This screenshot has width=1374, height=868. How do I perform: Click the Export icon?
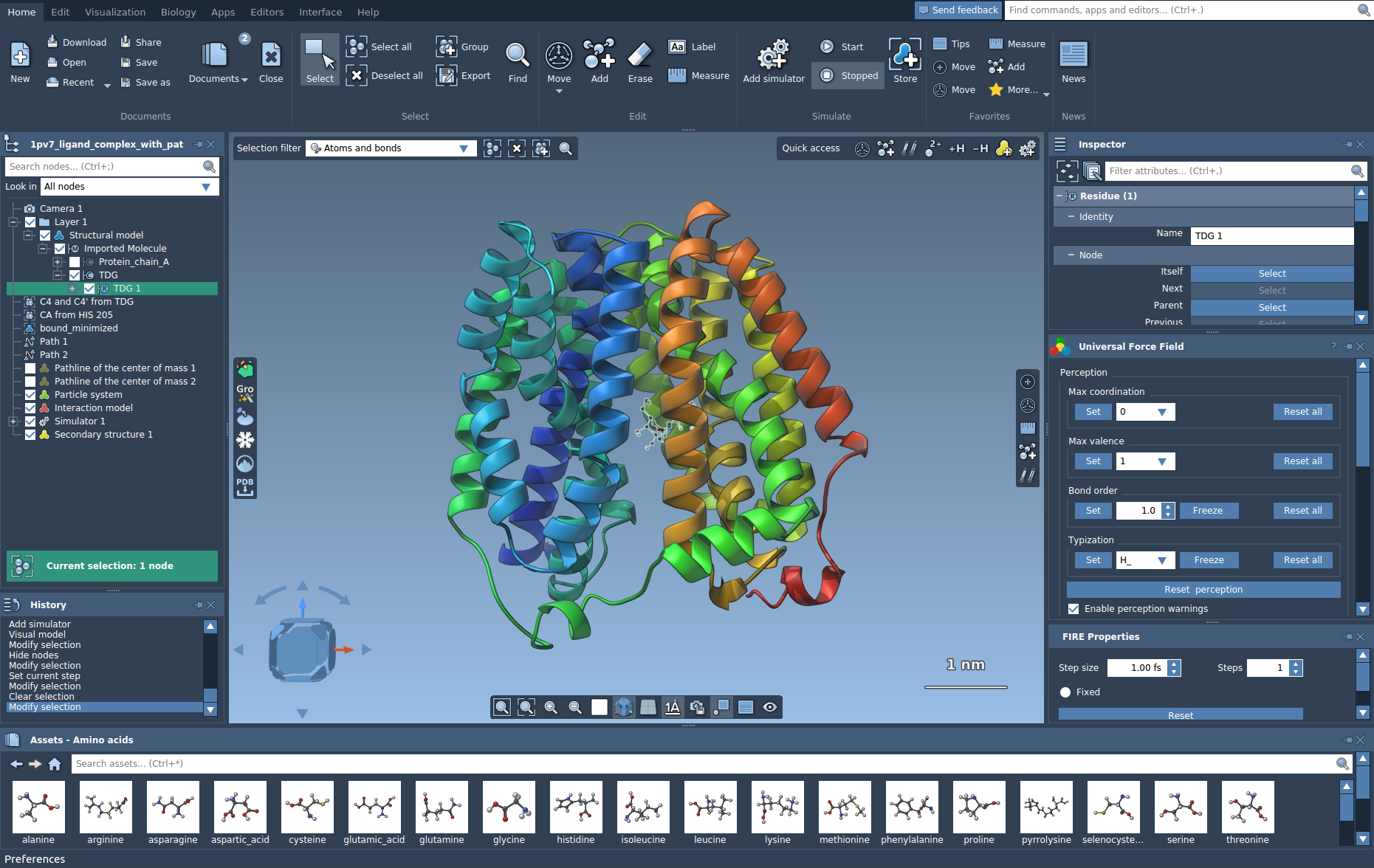447,75
